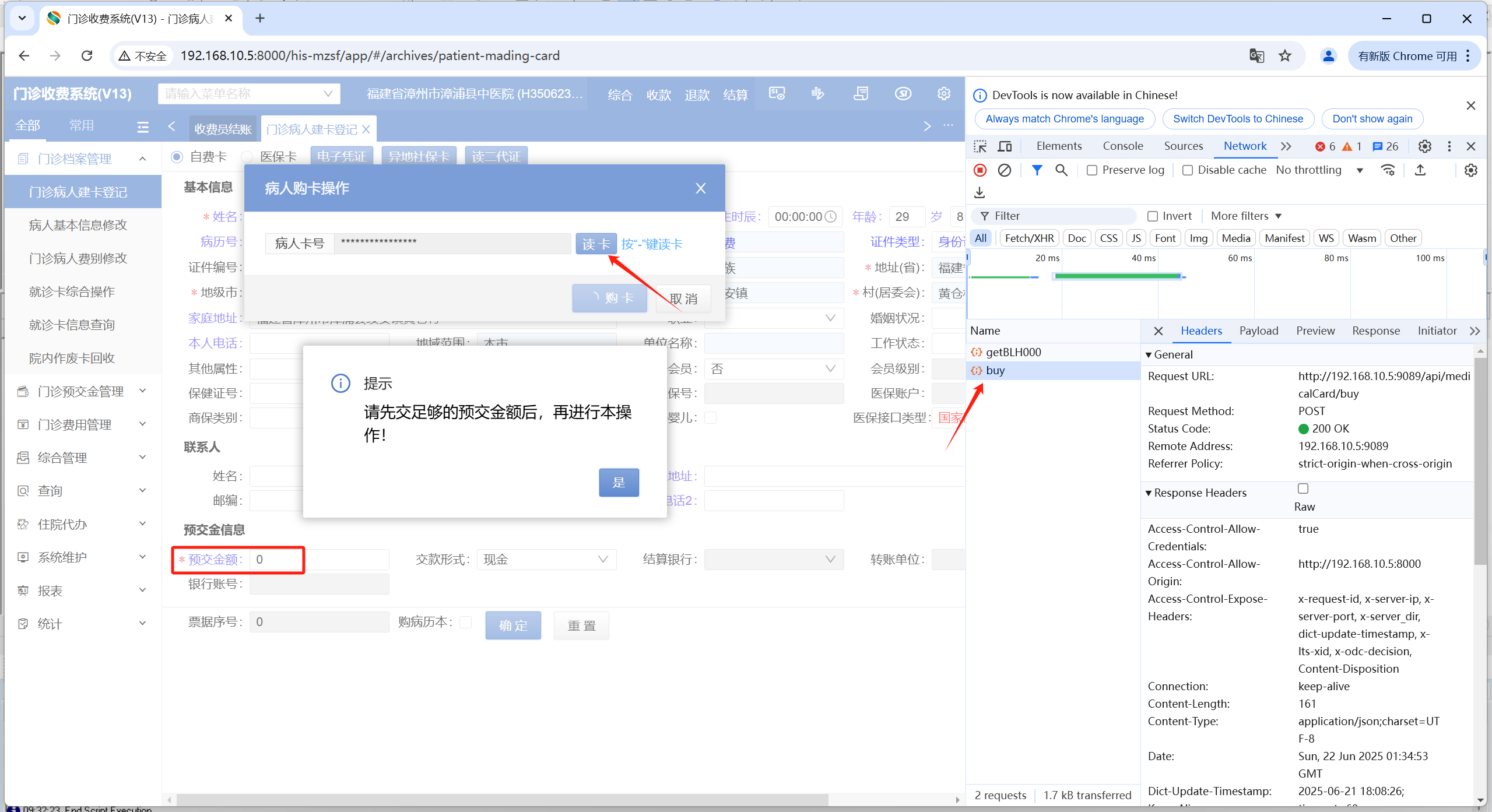
Task: Click the 是 button in the prompt dialog
Action: 619,482
